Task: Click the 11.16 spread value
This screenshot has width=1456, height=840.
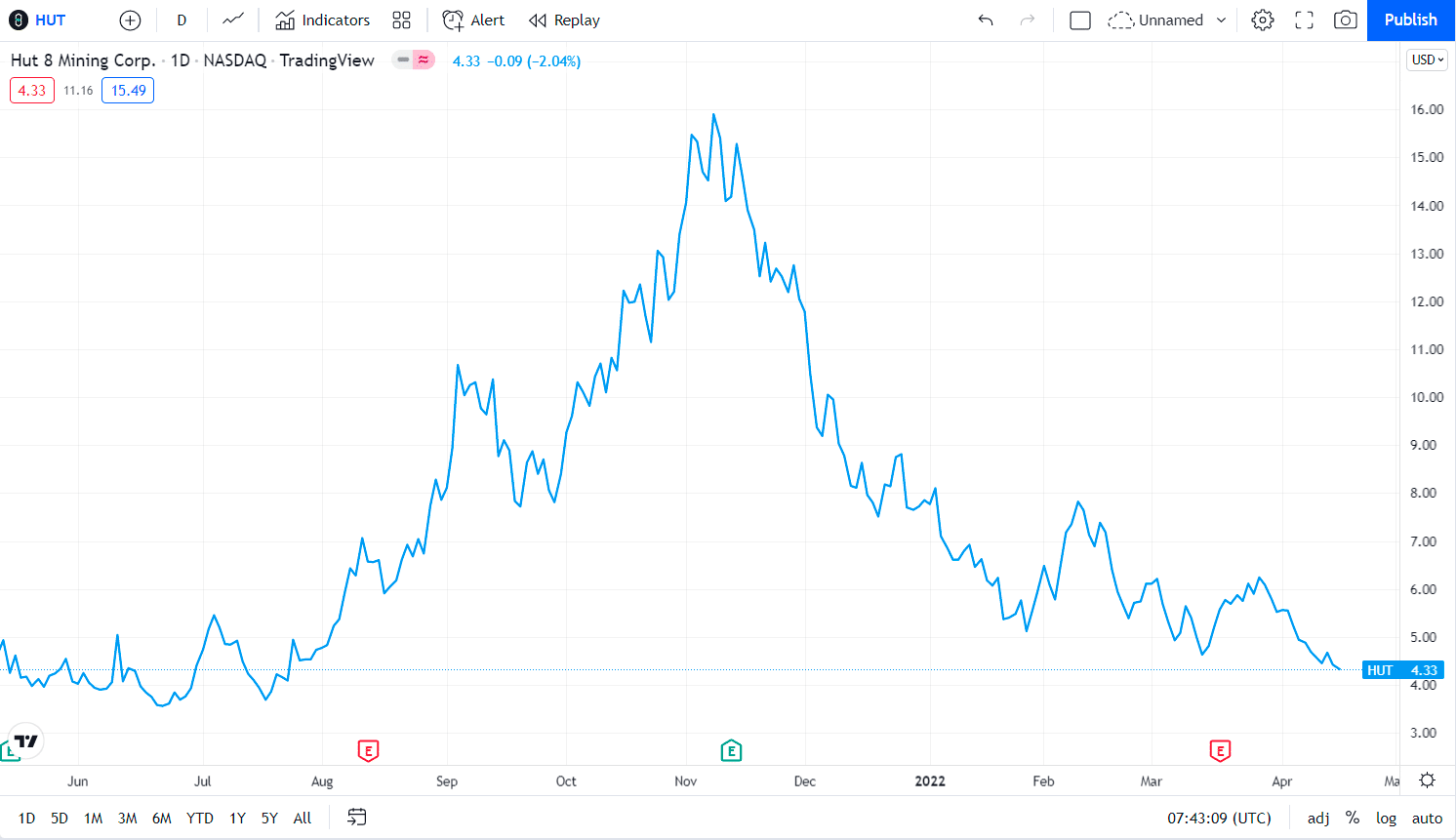Action: click(x=78, y=91)
